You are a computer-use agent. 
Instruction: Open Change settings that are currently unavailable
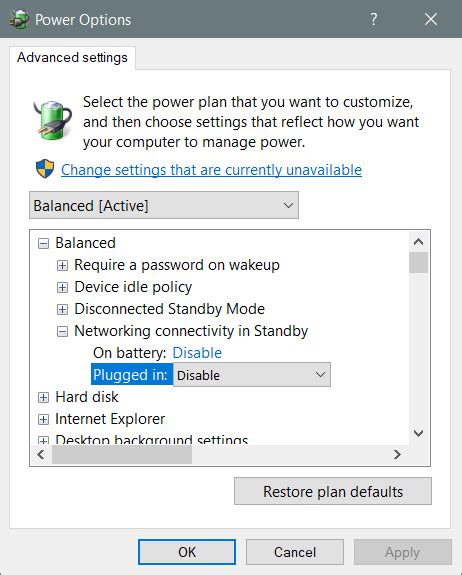211,170
